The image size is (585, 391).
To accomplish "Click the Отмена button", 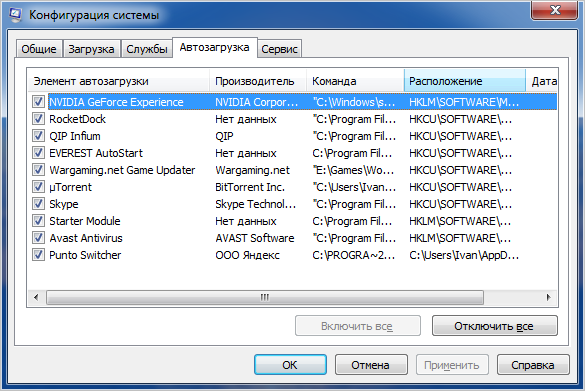I will click(x=371, y=365).
